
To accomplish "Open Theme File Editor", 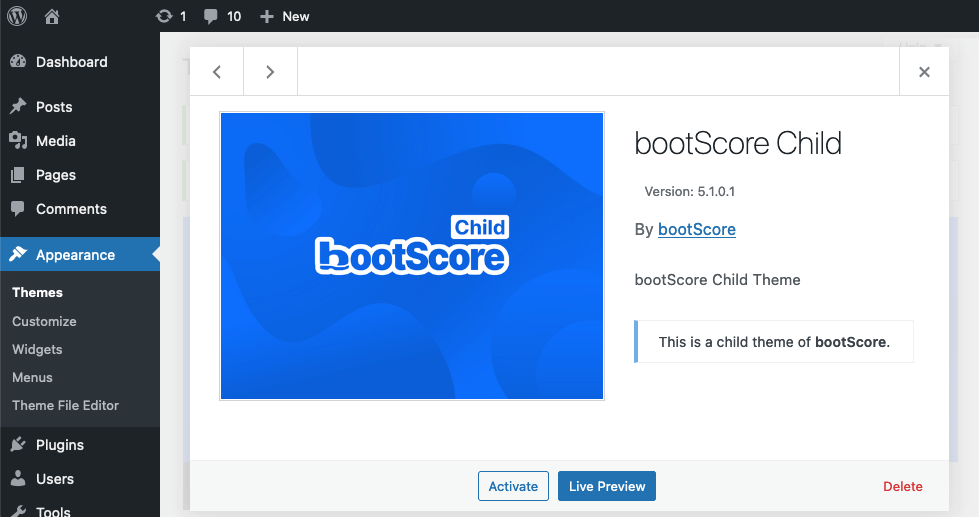I will point(65,405).
